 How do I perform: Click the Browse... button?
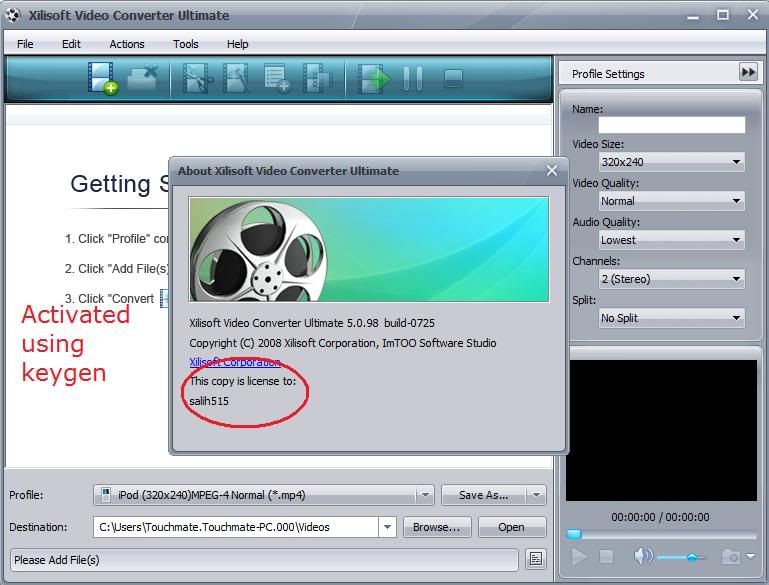point(436,527)
